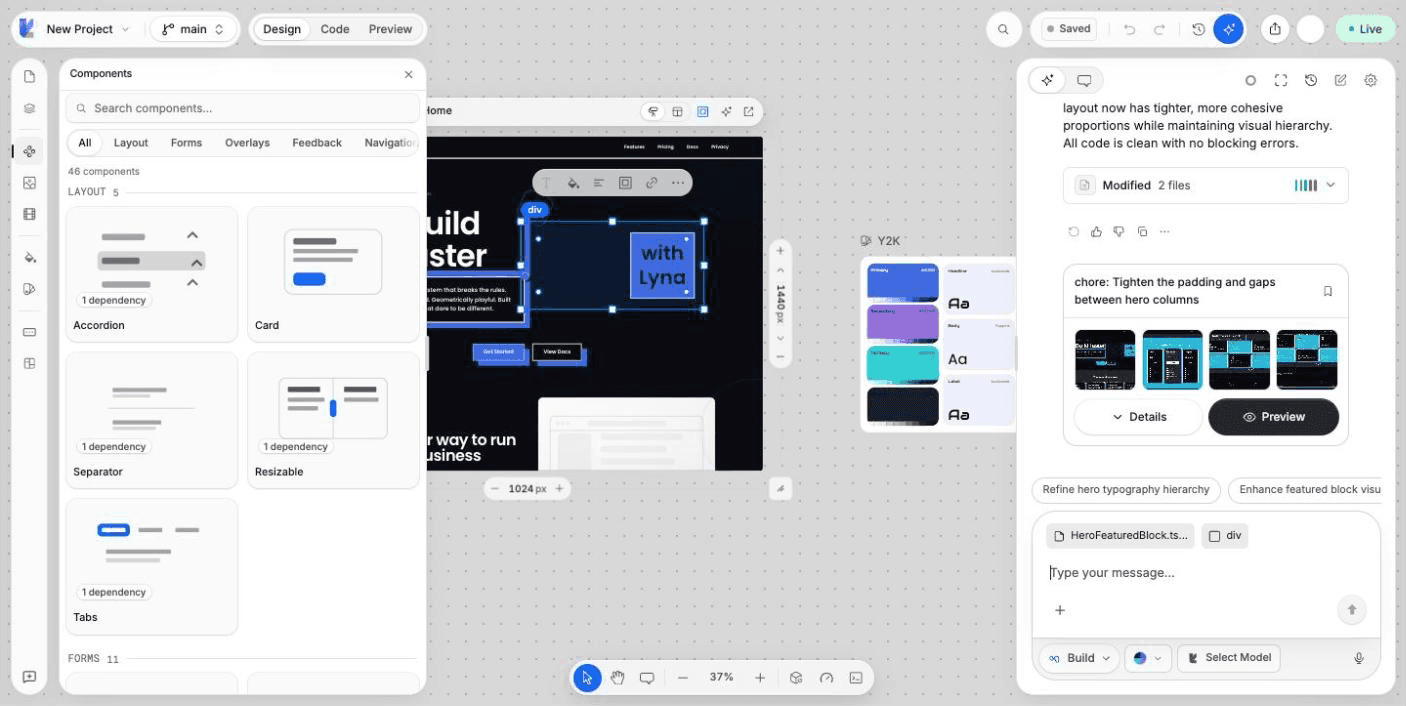Select the comment tool in bottom toolbar

point(647,678)
